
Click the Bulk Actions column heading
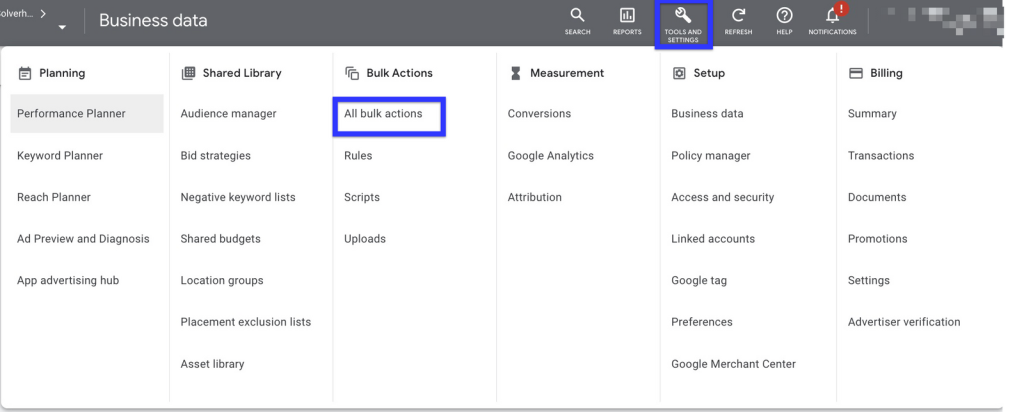click(x=399, y=73)
